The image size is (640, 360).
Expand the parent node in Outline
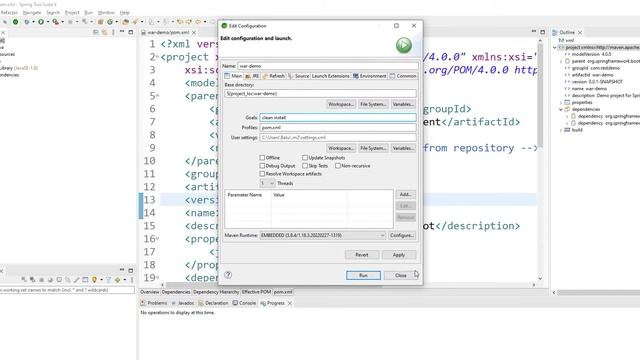(x=561, y=61)
